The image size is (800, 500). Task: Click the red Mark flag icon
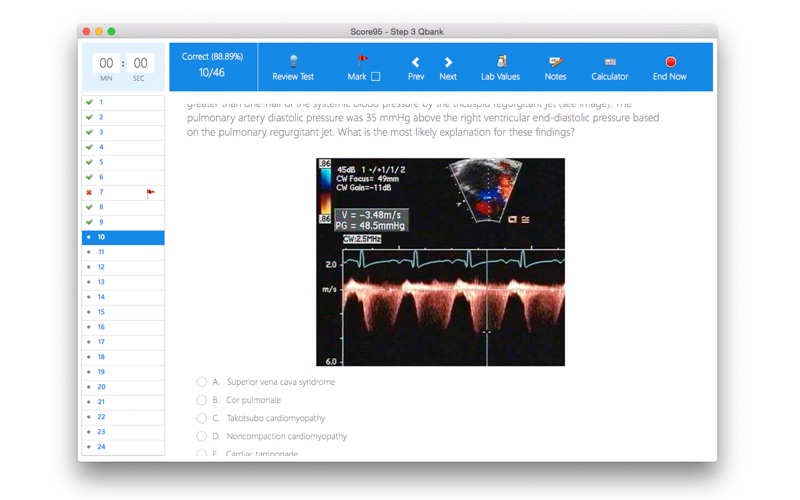coord(362,61)
